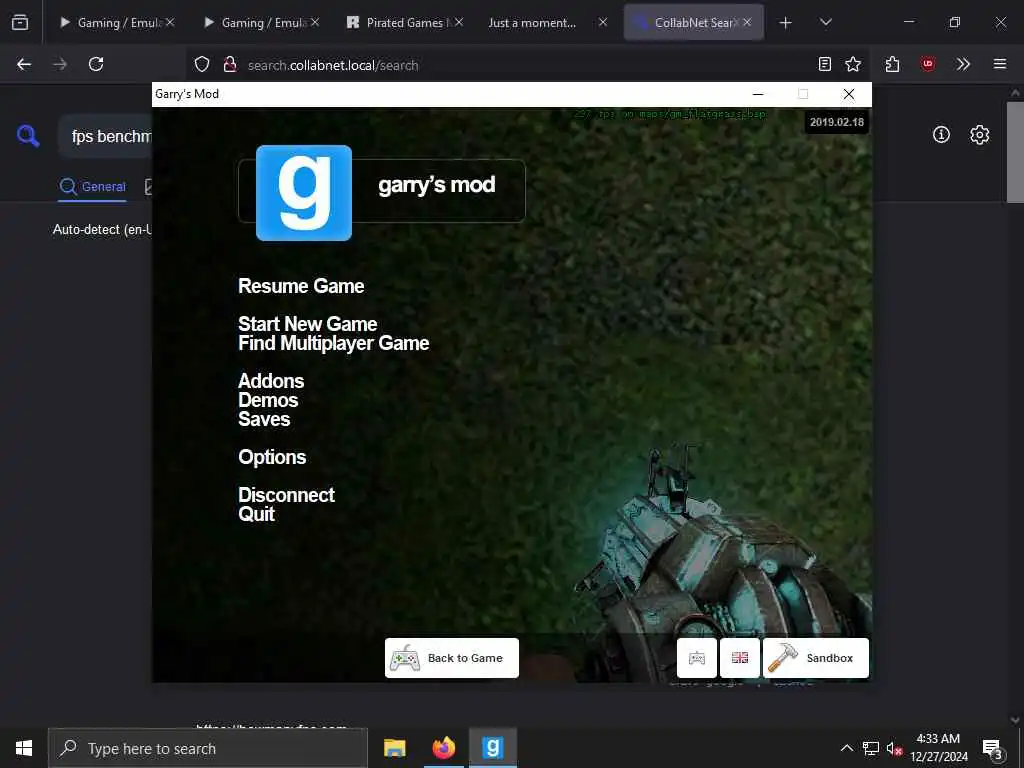Open the Sandbox gamemode selector
1024x768 pixels.
point(816,658)
